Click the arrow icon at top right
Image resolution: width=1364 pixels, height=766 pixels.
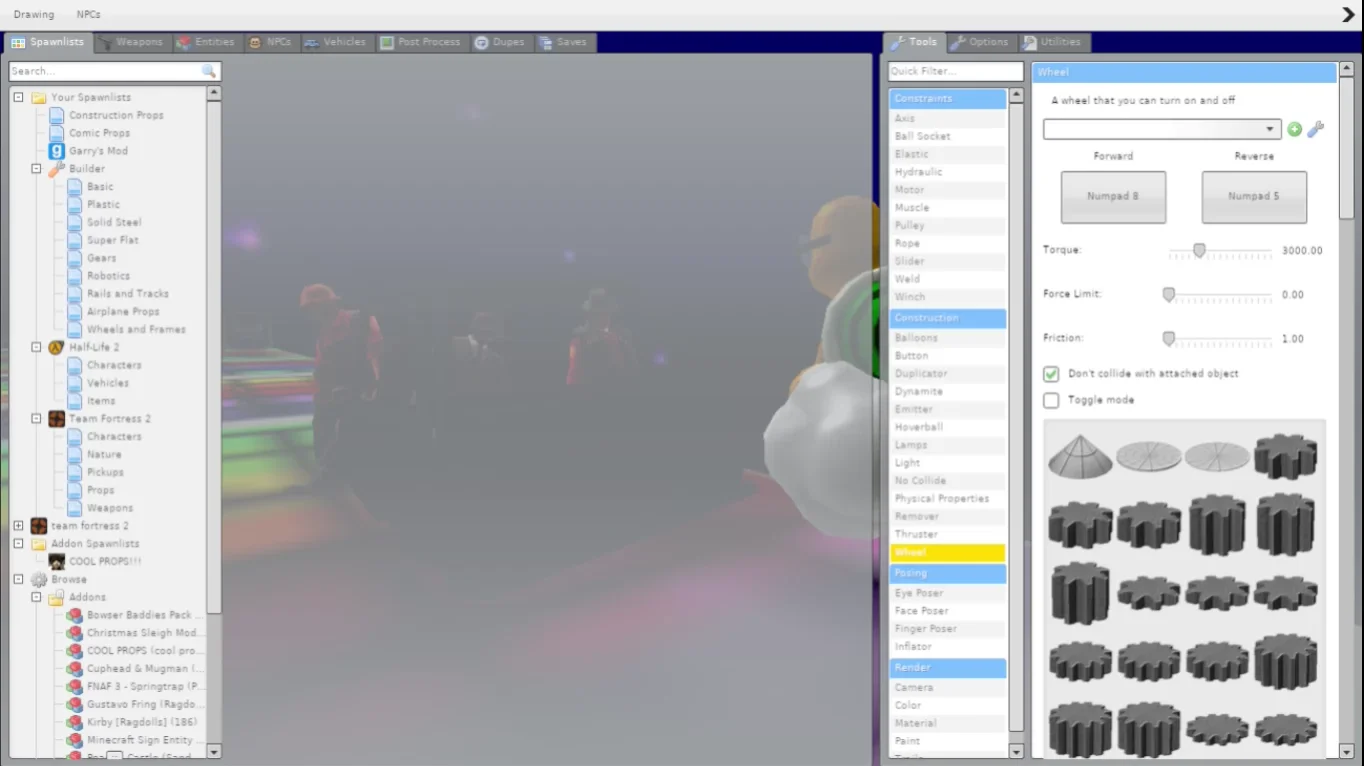point(1347,15)
